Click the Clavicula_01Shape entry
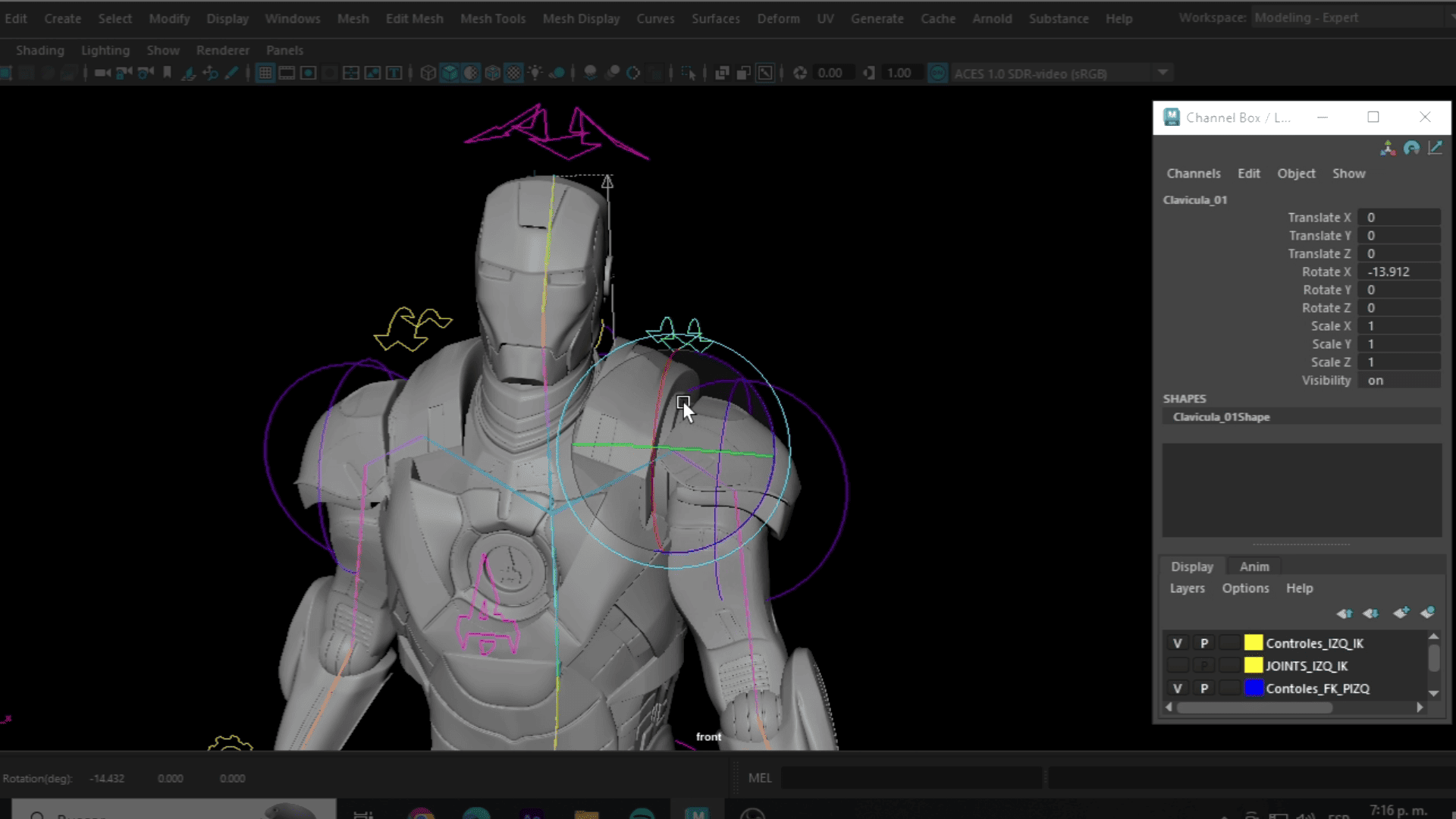This screenshot has height=819, width=1456. click(1221, 417)
